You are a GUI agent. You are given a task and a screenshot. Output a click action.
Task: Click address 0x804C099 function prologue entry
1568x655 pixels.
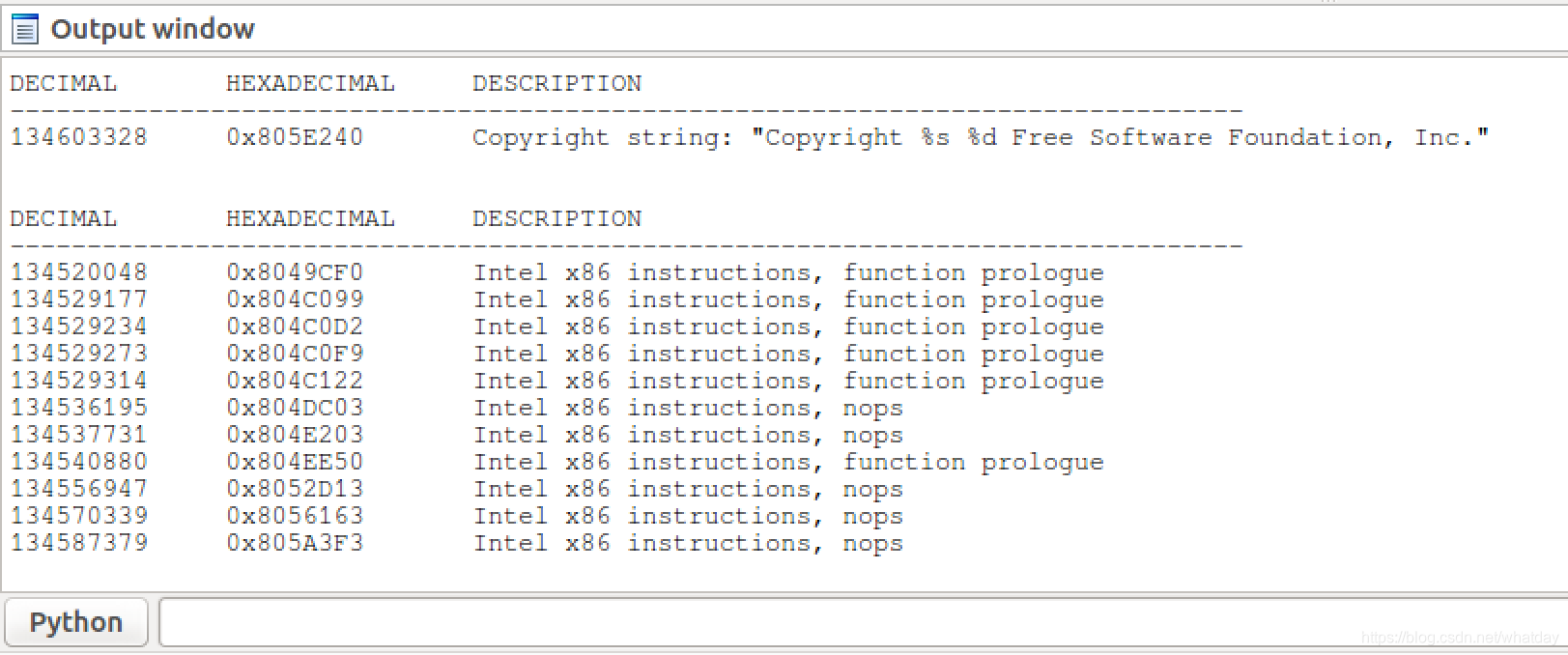tap(296, 299)
